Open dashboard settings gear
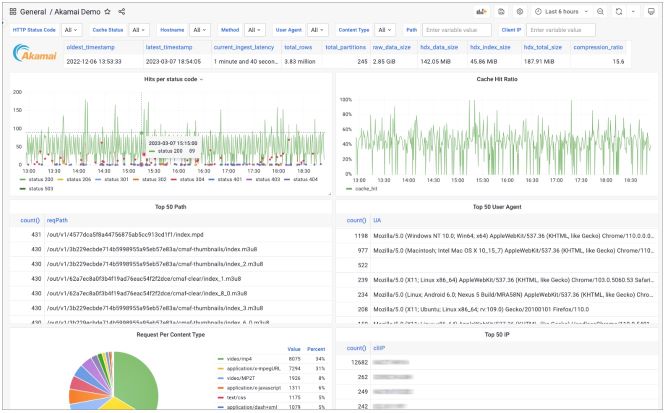Viewport: 666px width, 413px height. (x=519, y=11)
